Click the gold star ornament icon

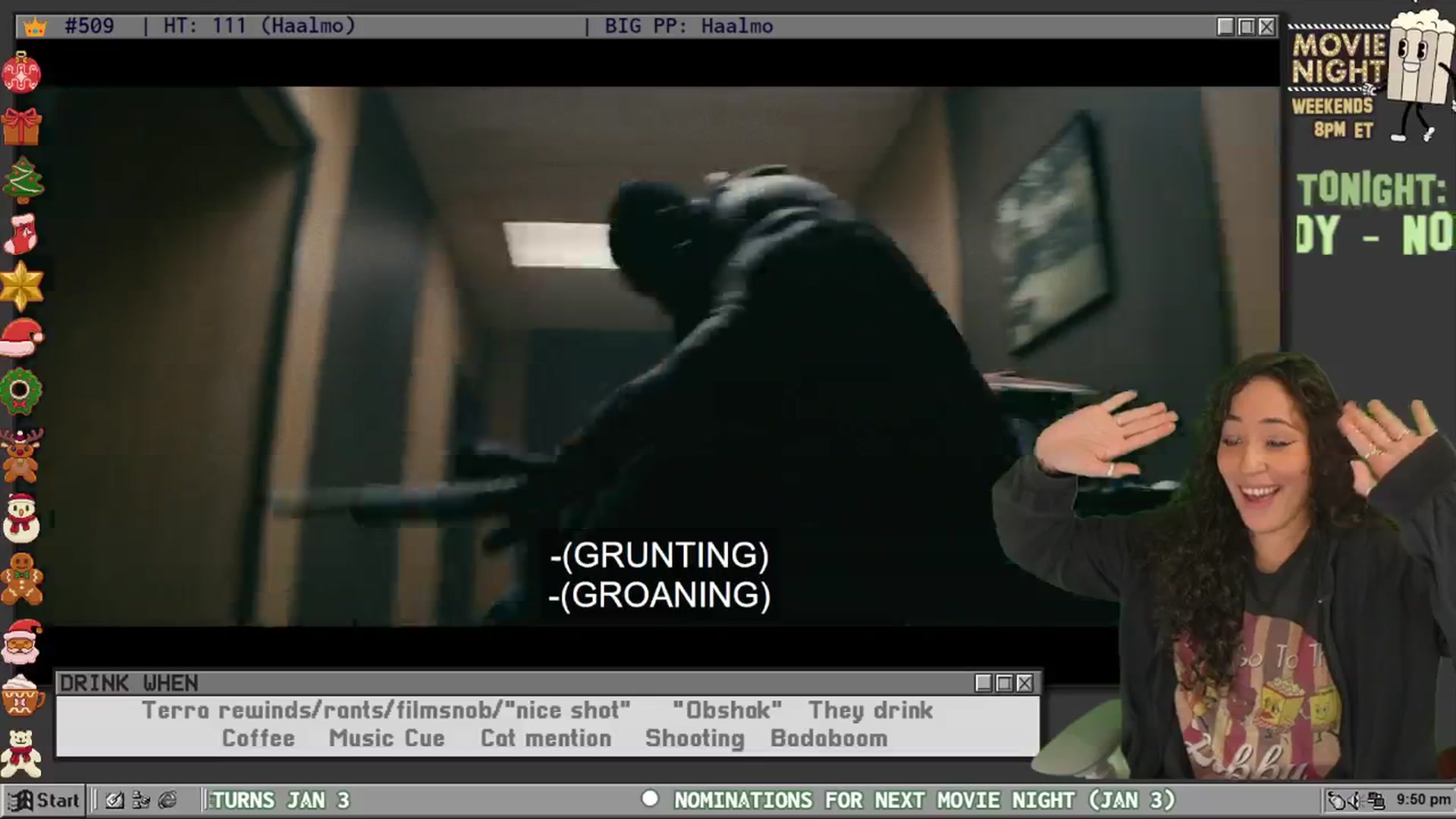pos(22,286)
